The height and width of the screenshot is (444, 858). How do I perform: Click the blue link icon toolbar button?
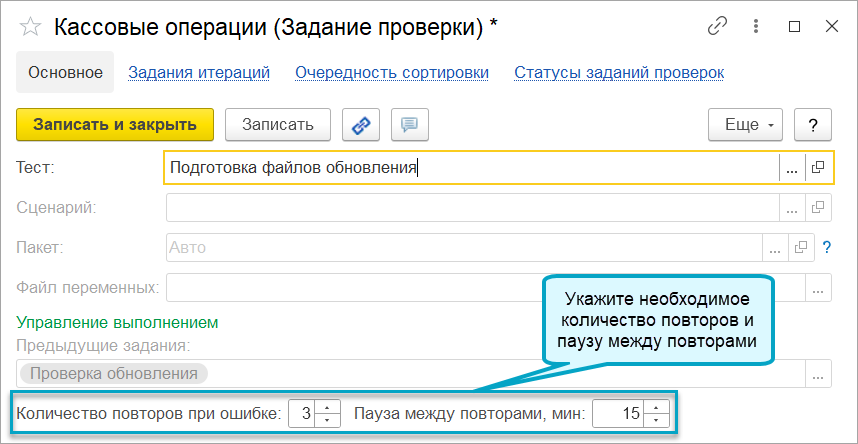point(361,125)
